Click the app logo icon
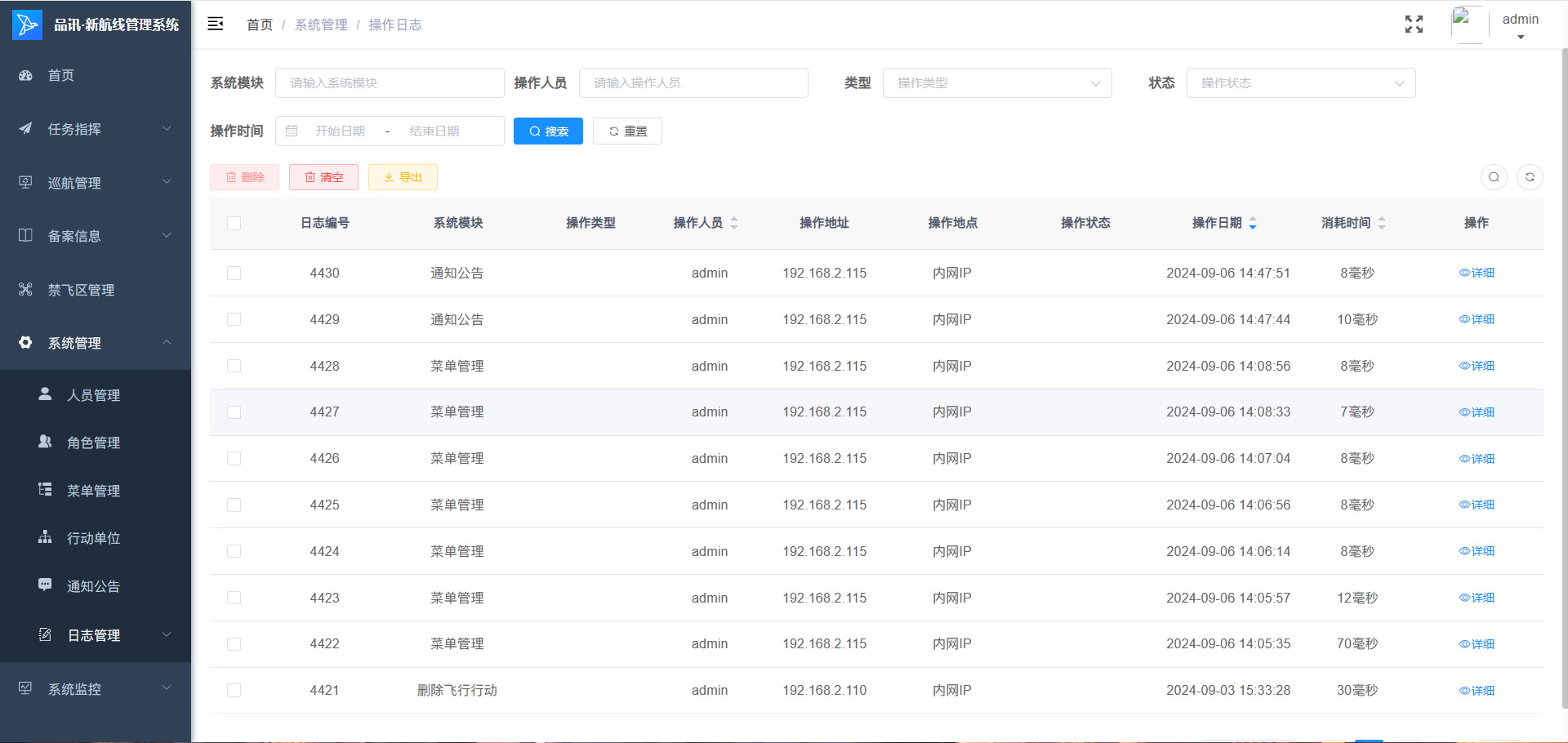 [x=27, y=24]
